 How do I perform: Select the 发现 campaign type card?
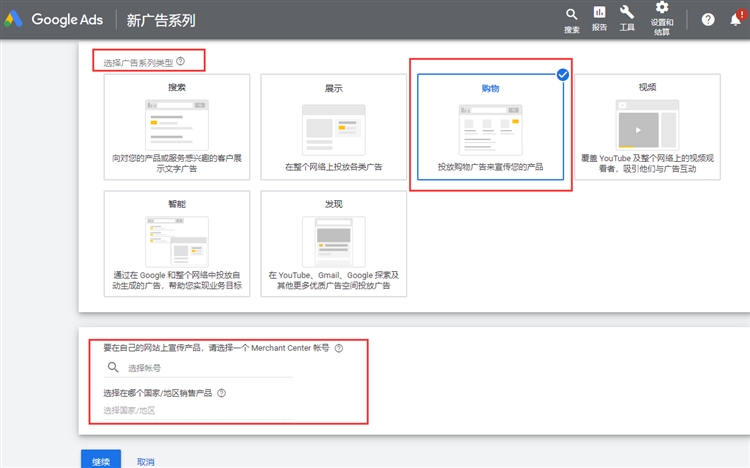pos(334,244)
